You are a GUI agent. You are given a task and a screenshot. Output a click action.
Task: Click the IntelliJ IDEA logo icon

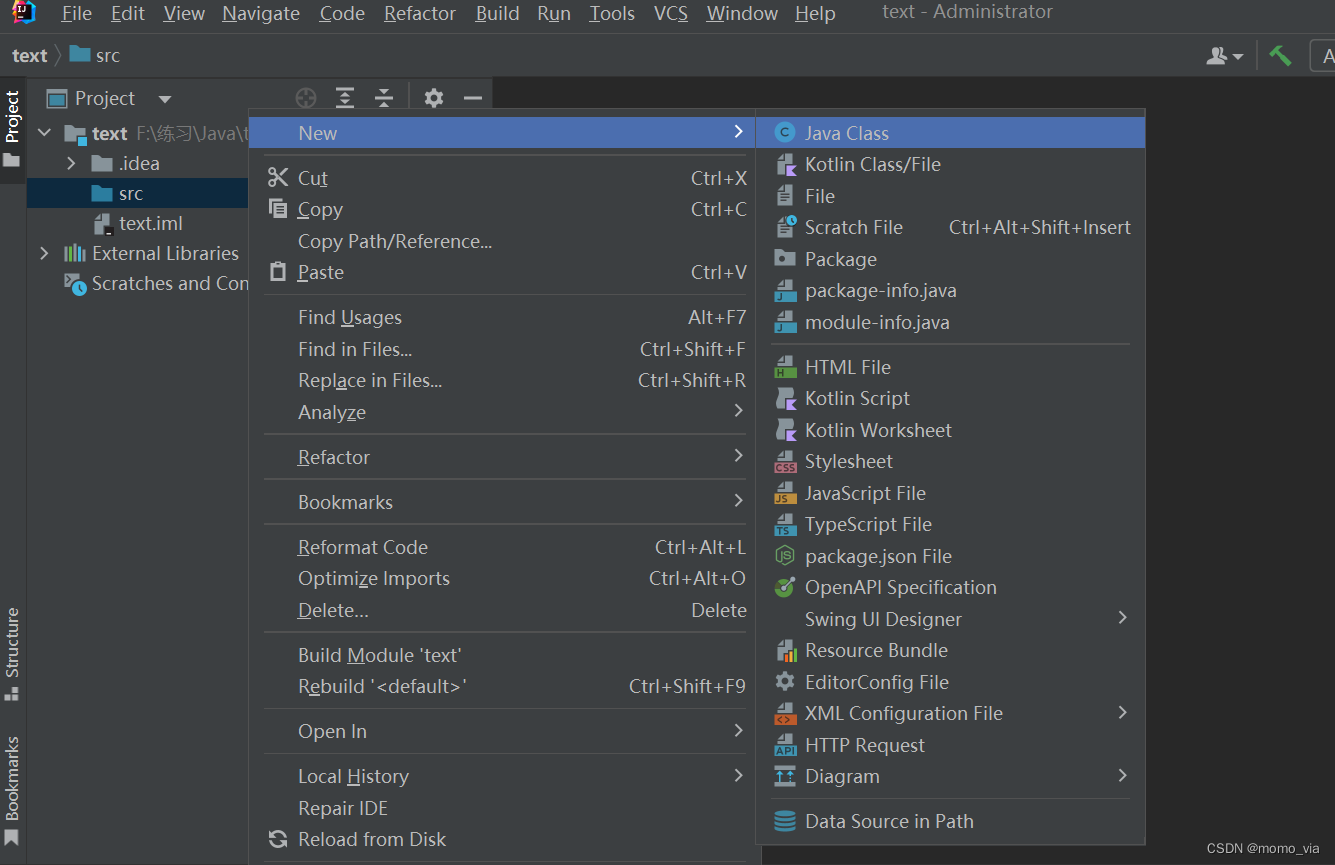coord(24,12)
